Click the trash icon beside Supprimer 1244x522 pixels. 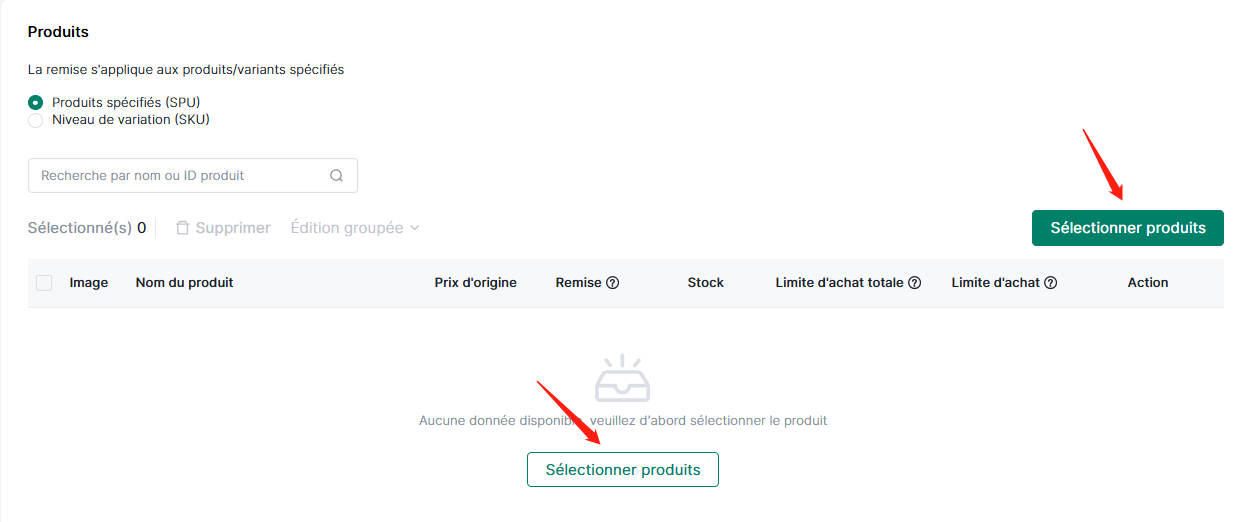(182, 228)
